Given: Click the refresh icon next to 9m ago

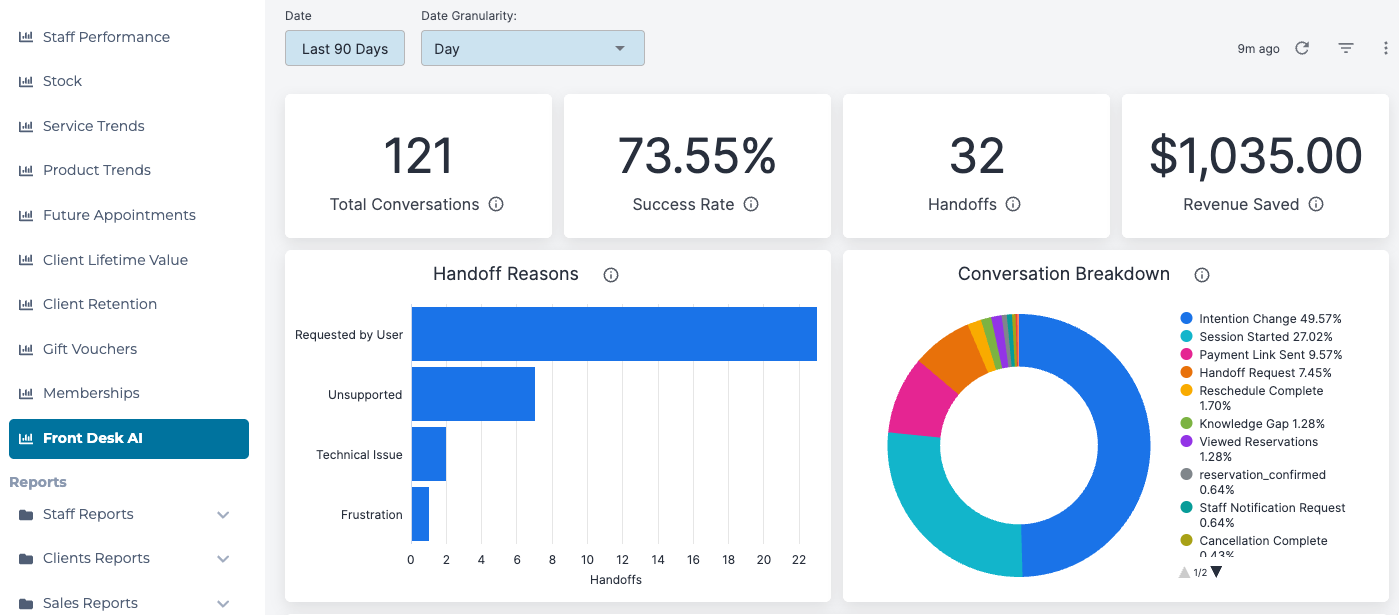Looking at the screenshot, I should point(1302,48).
